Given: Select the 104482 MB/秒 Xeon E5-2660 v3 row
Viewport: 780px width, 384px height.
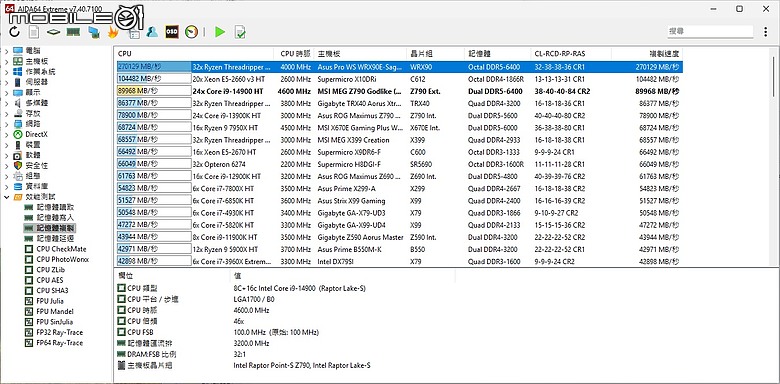Looking at the screenshot, I should (399, 79).
